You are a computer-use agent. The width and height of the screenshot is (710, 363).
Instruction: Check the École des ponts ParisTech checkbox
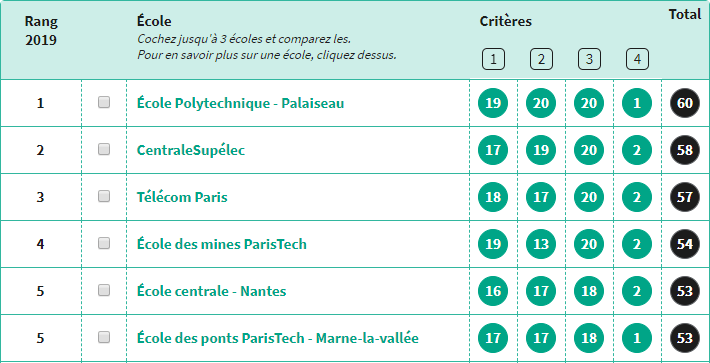click(x=104, y=337)
